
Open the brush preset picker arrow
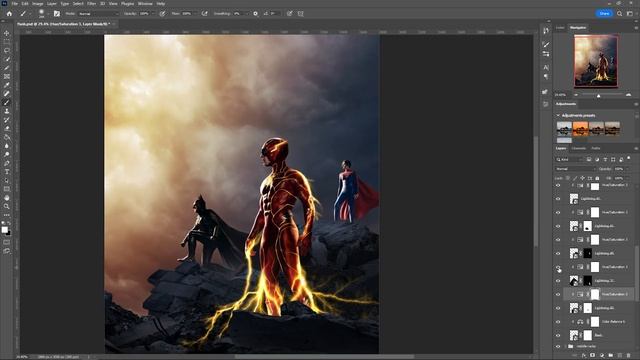[48, 13]
